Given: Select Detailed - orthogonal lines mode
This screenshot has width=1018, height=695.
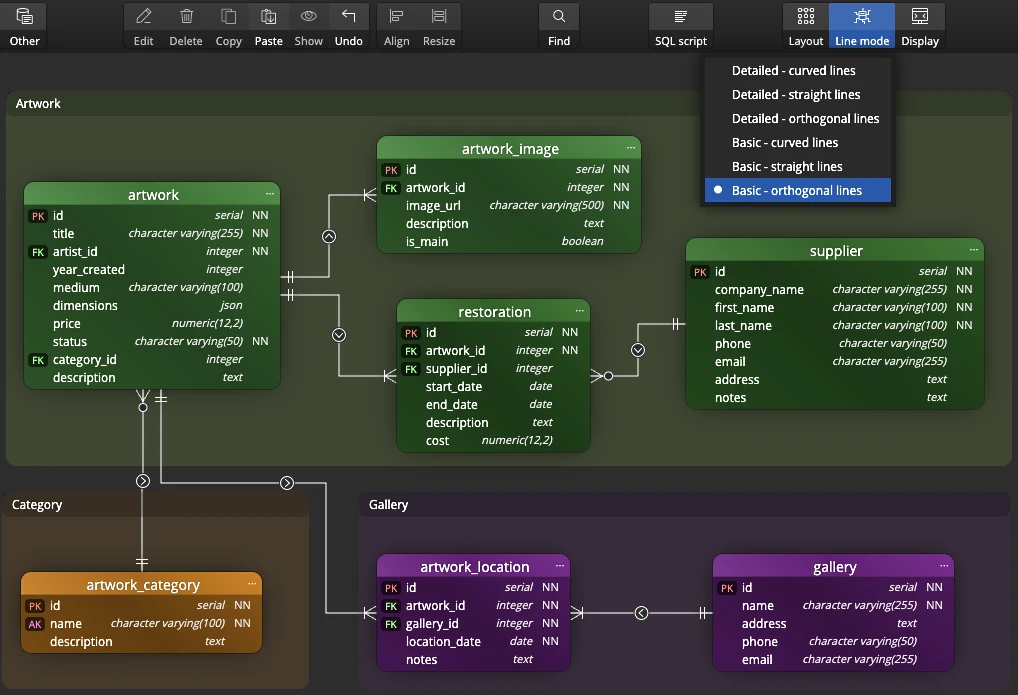Looking at the screenshot, I should click(x=798, y=119).
